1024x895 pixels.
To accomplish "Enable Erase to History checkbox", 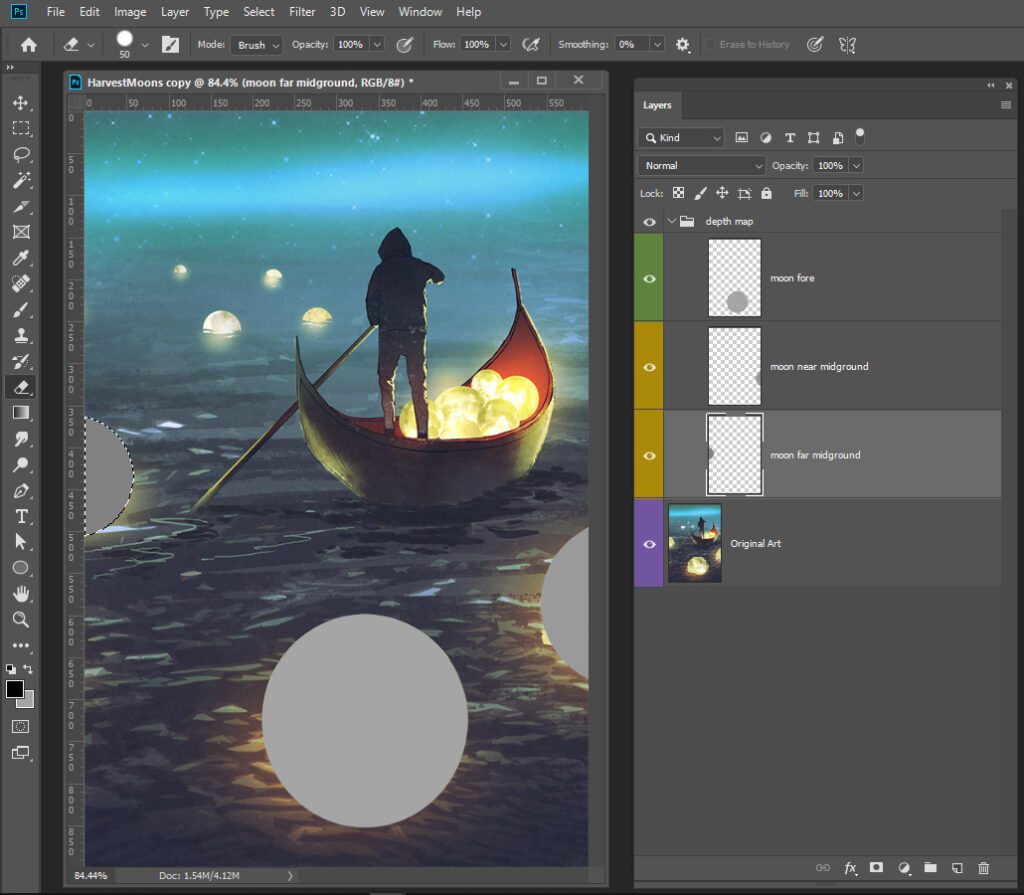I will point(710,45).
